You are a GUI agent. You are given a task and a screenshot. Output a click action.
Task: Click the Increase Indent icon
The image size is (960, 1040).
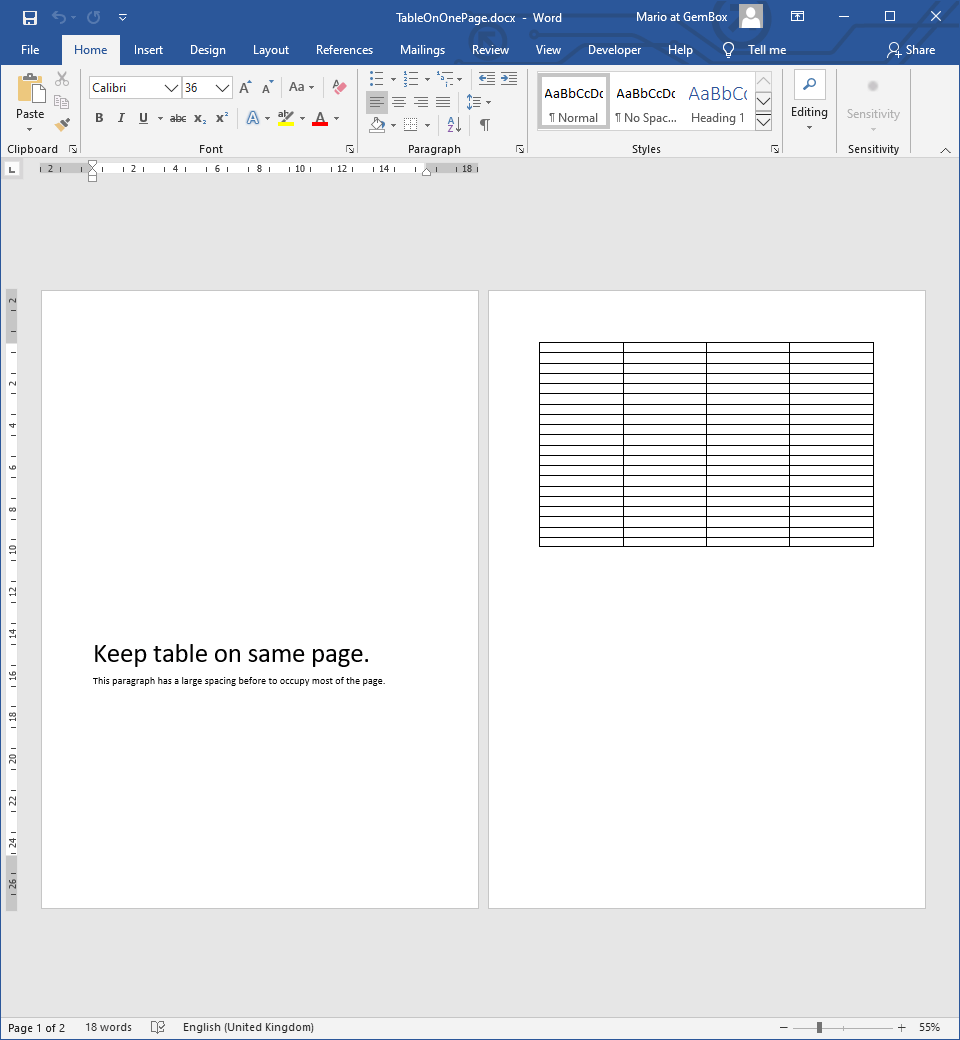(x=509, y=79)
